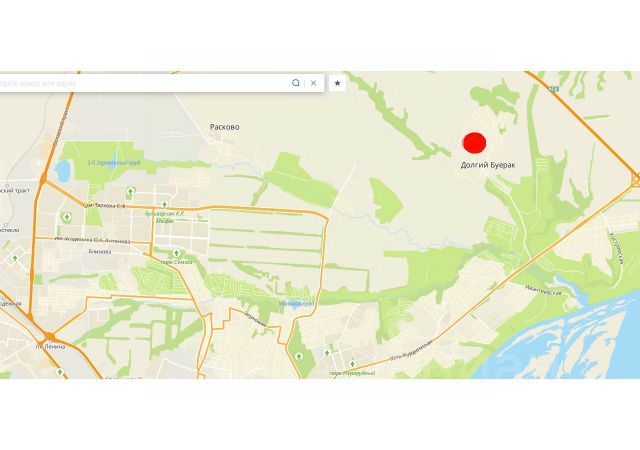This screenshot has width=640, height=450.
Task: Click the пл. Ленина square label
Action: pos(50,347)
